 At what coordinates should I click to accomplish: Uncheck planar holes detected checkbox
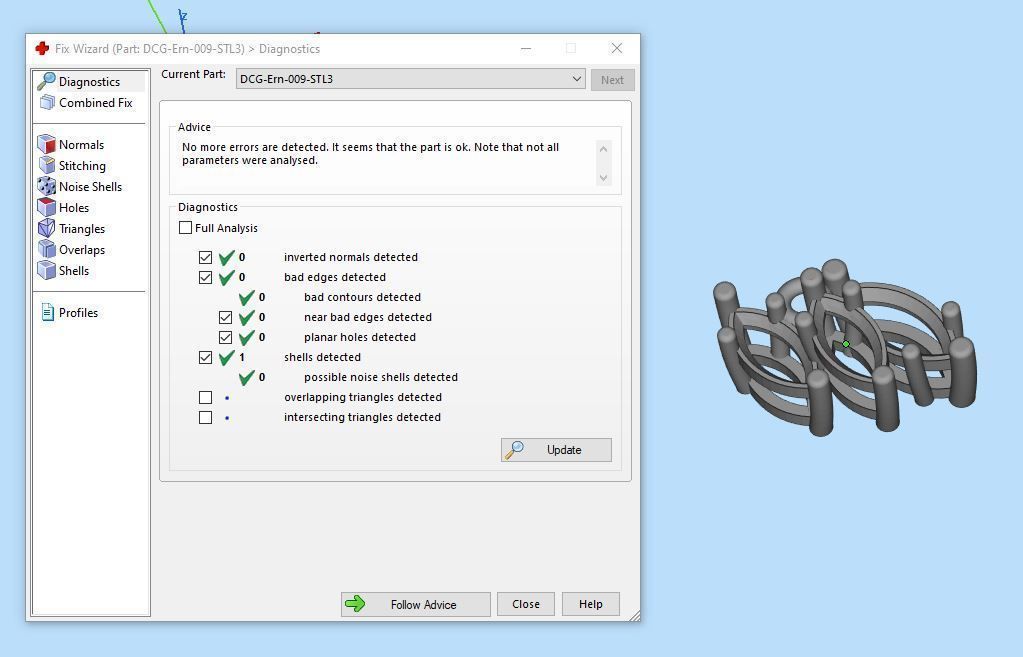tap(226, 337)
